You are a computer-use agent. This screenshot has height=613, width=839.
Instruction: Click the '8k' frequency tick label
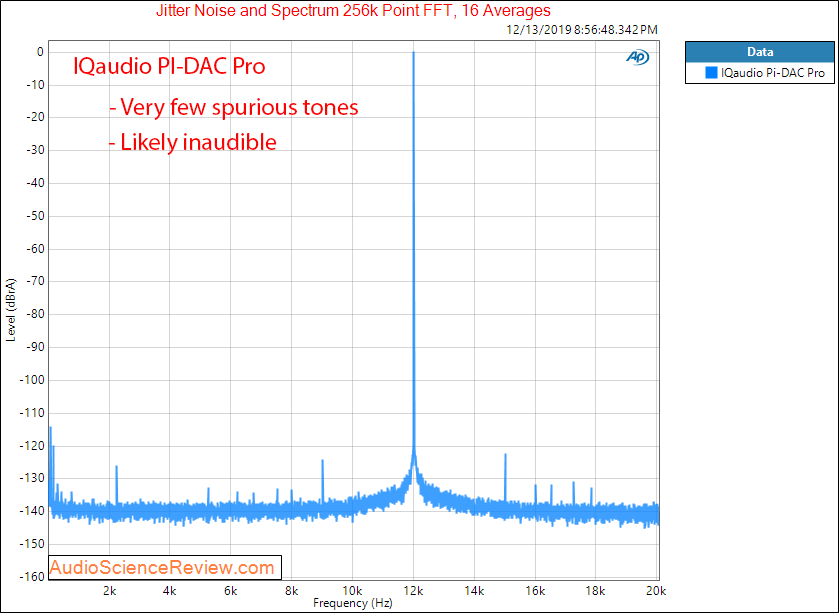[x=292, y=591]
